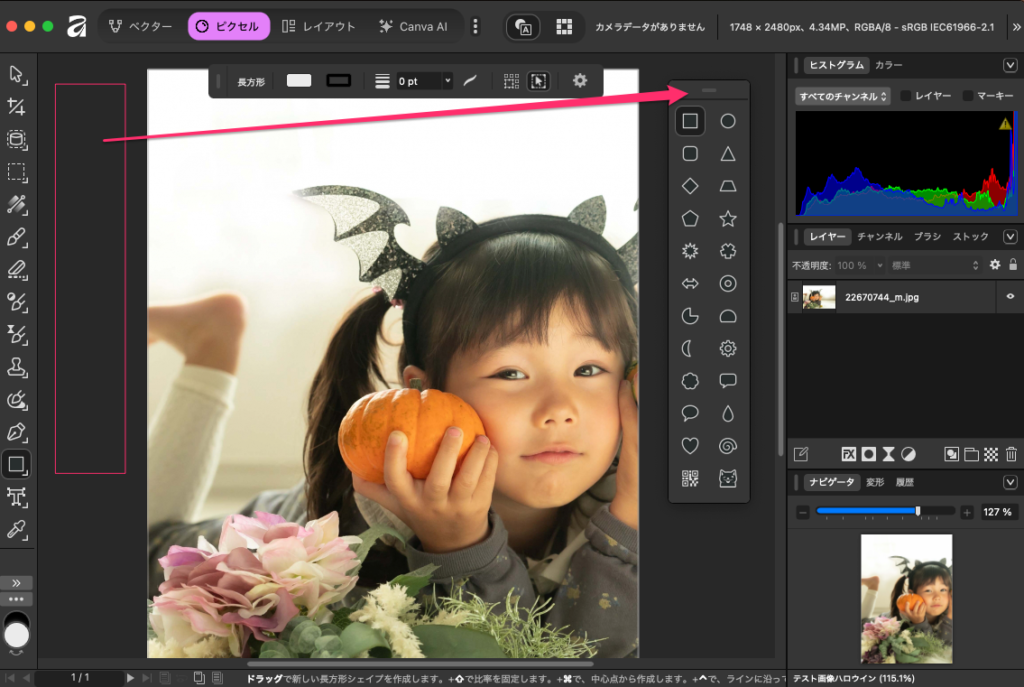
Task: Open the Canva AI studio
Action: [413, 26]
